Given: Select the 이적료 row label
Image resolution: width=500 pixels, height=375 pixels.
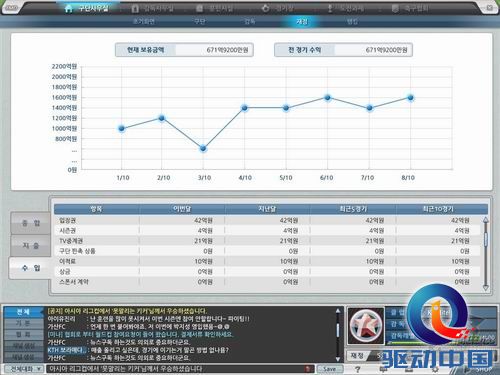Looking at the screenshot, I should pos(68,261).
